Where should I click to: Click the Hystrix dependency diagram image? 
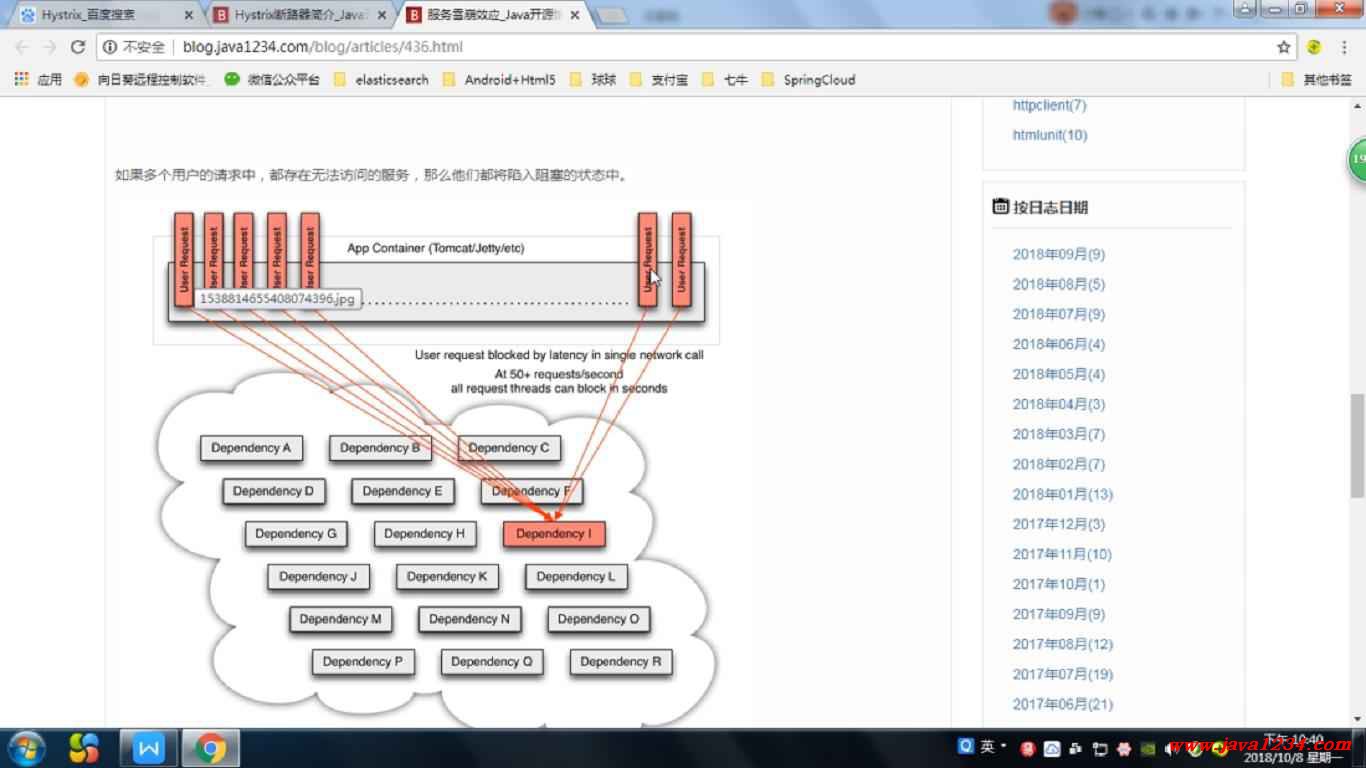point(435,465)
